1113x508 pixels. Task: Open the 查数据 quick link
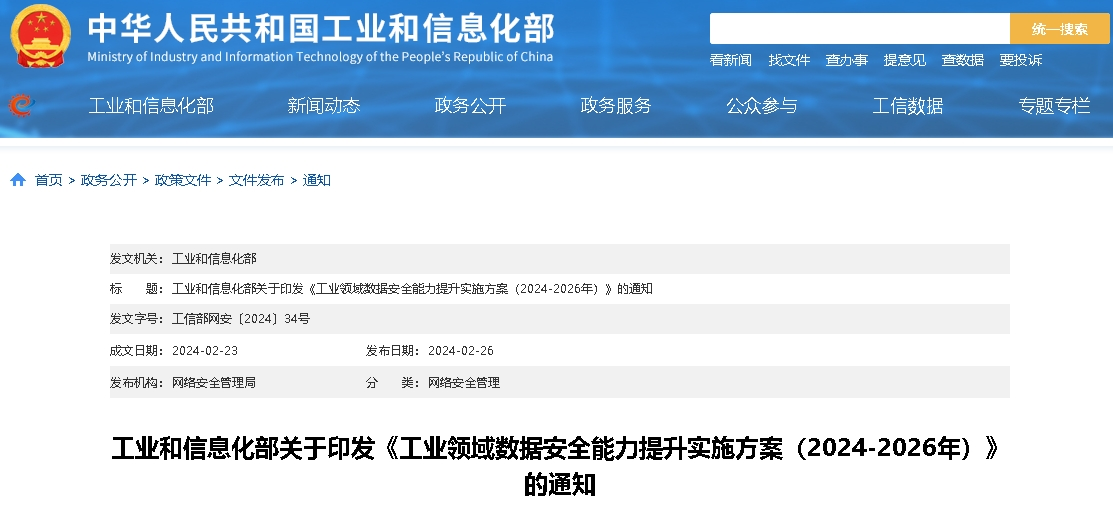point(963,60)
